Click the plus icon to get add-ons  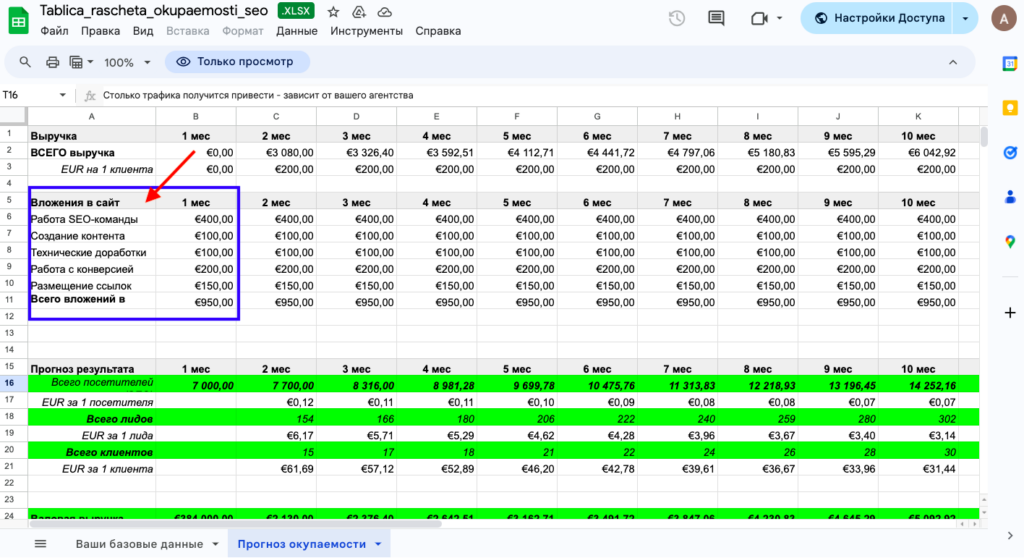click(x=1009, y=313)
